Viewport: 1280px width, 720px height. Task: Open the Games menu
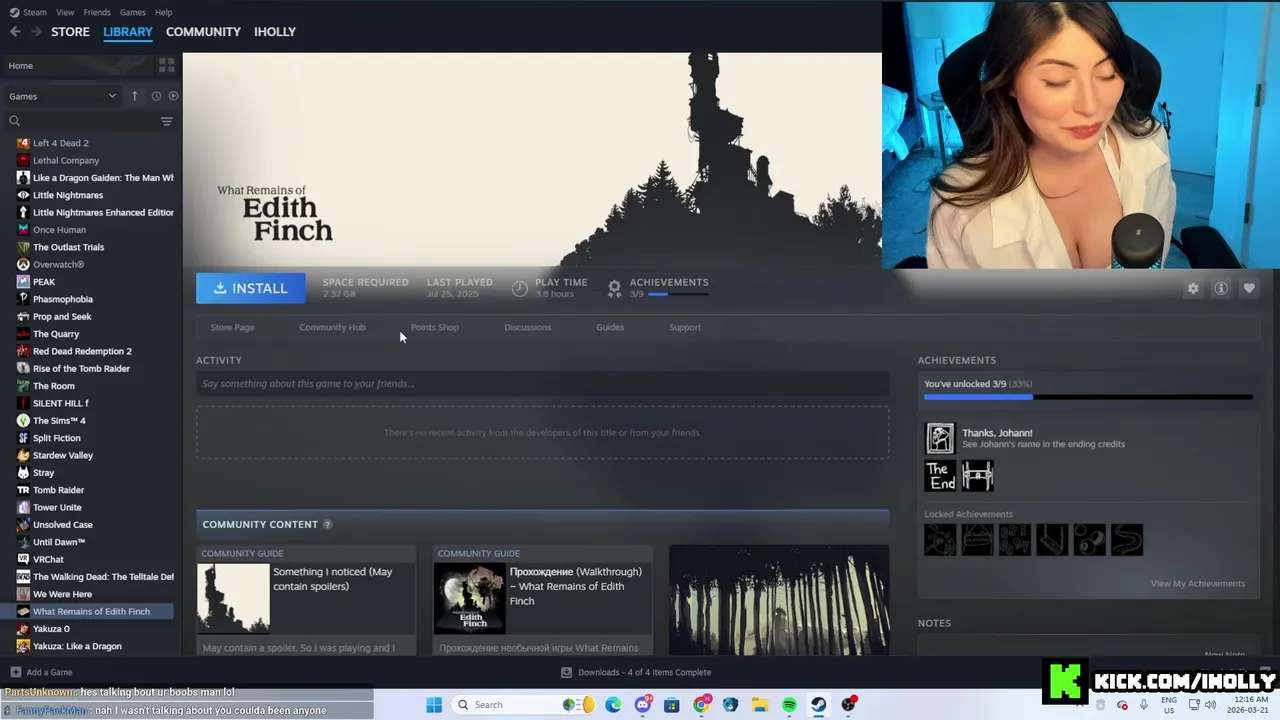click(133, 12)
